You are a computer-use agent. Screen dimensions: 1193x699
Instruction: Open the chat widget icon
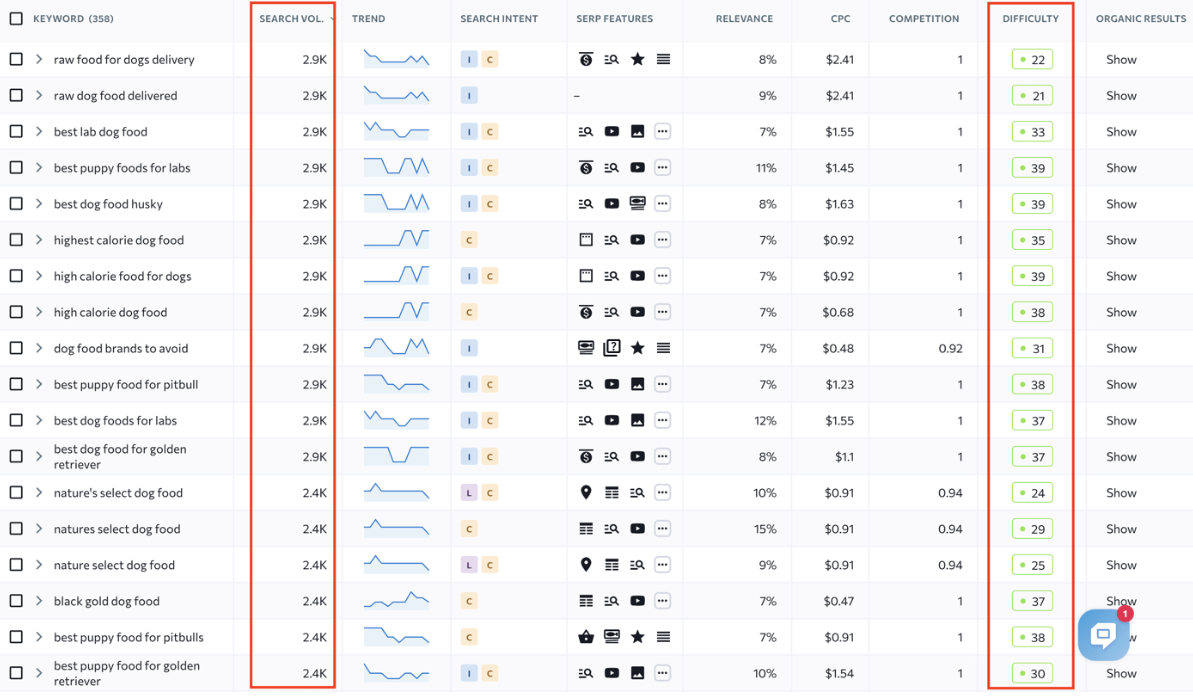click(x=1103, y=635)
